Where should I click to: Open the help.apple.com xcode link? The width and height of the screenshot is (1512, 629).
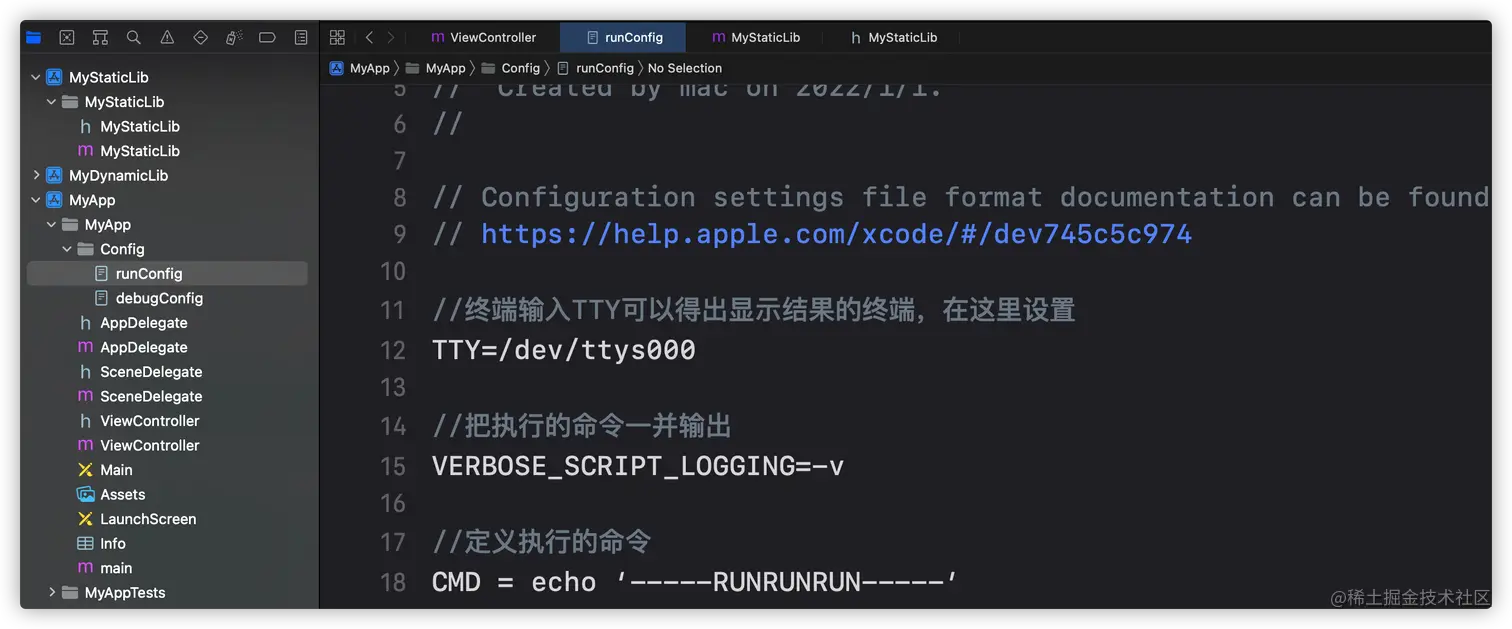click(x=836, y=234)
